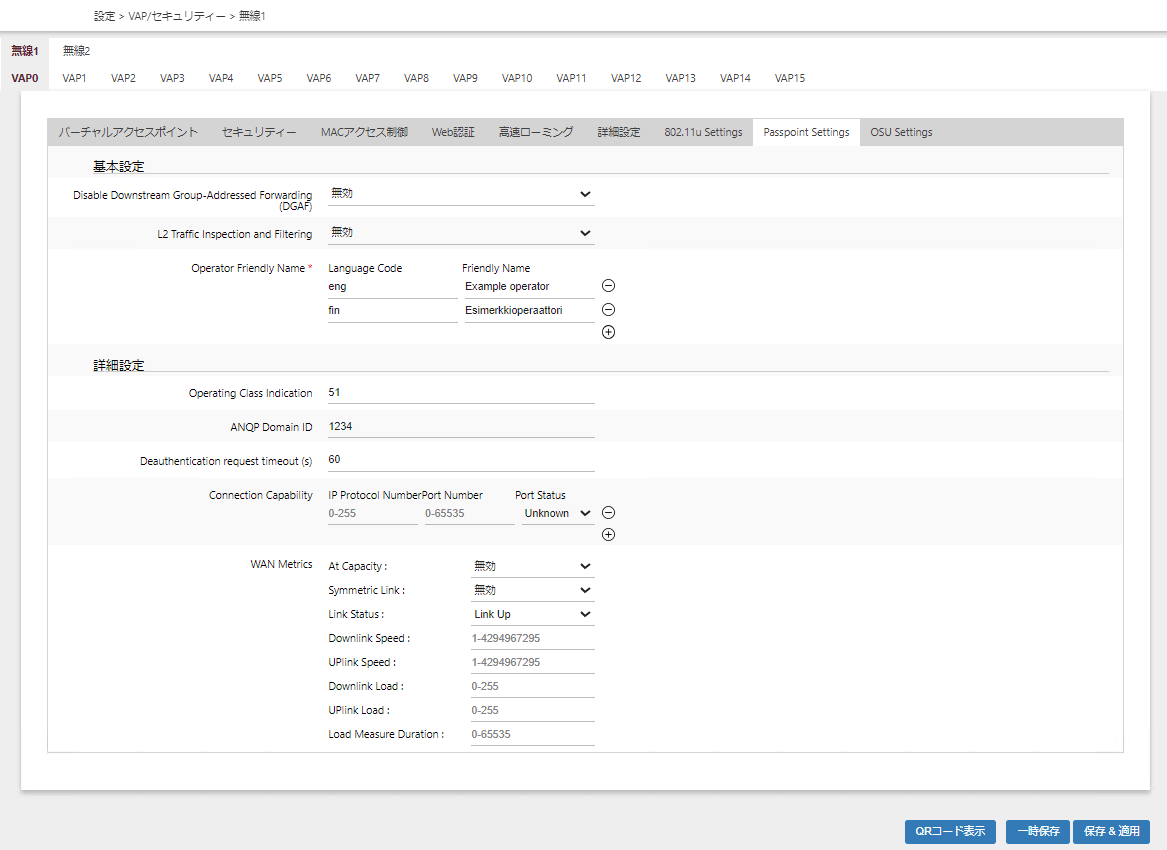Click the 保存＆適用 button
Image resolution: width=1167 pixels, height=850 pixels.
click(1111, 831)
